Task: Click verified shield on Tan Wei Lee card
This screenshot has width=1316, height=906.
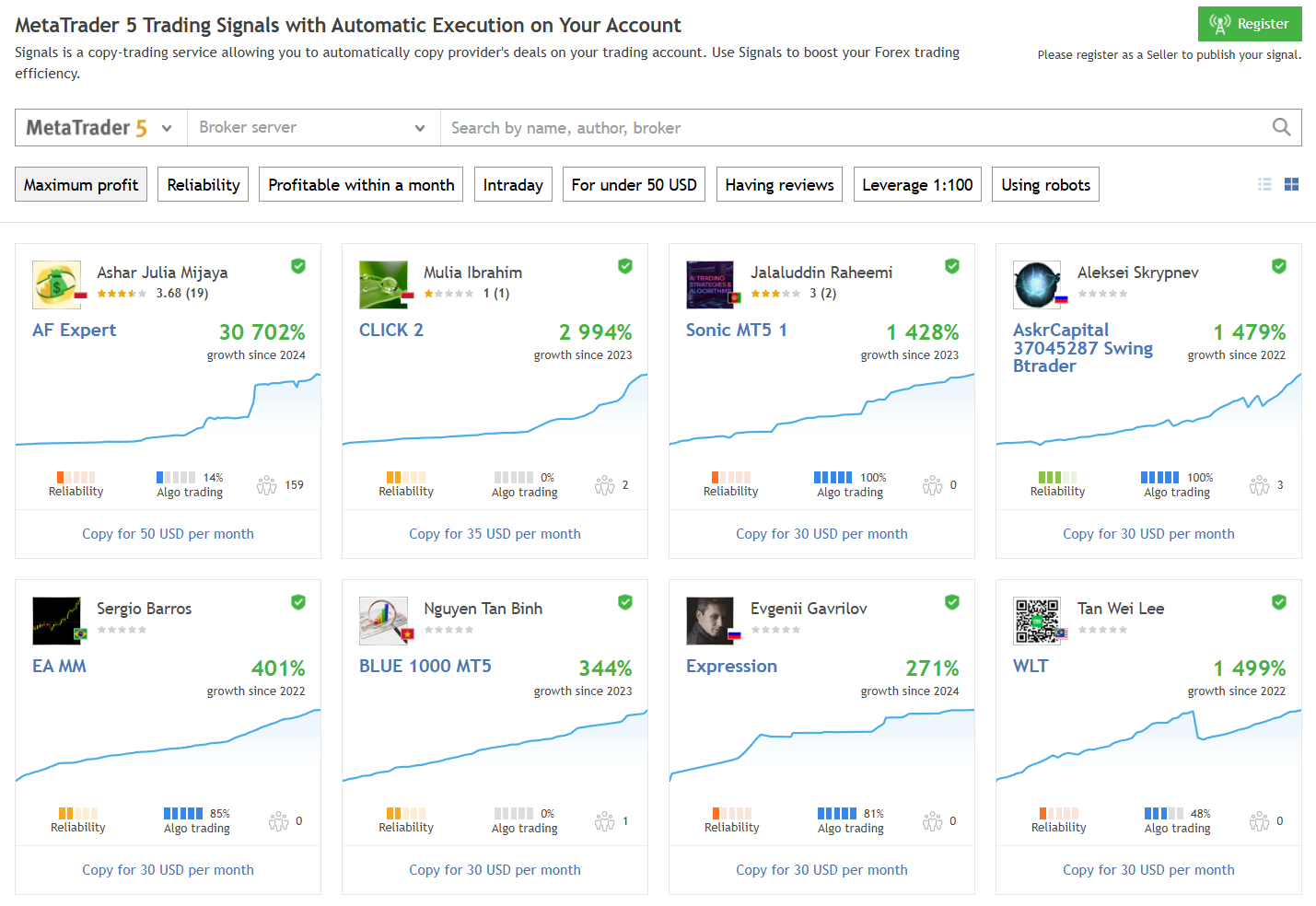Action: 1279,602
